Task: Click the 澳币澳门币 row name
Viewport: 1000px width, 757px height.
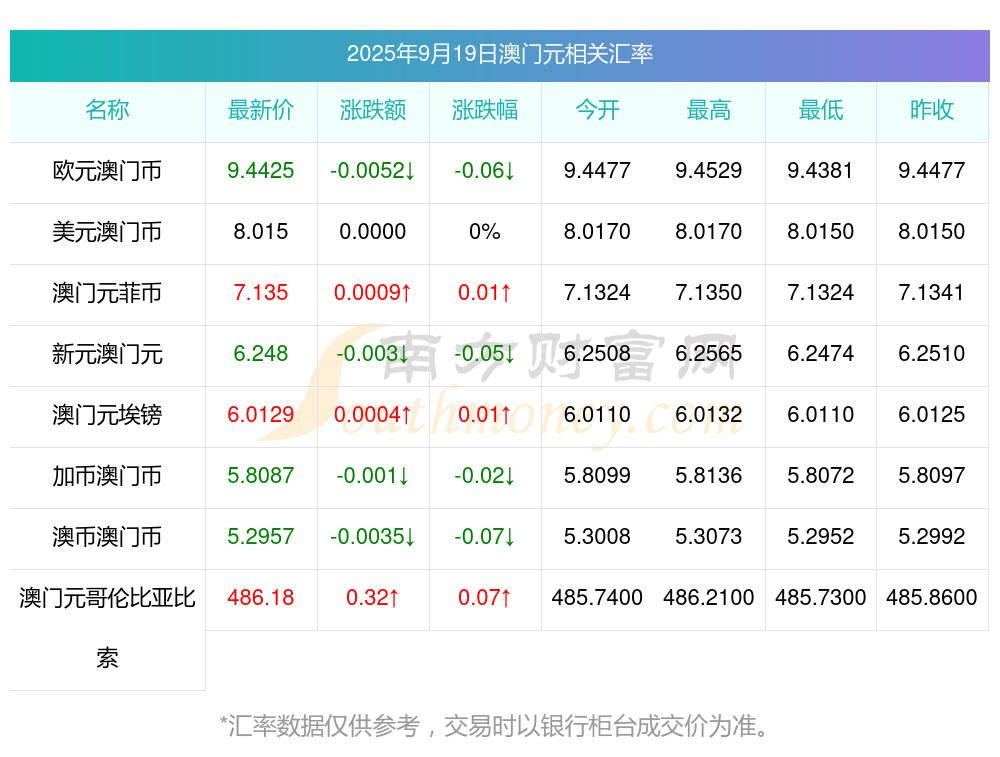Action: pyautogui.click(x=107, y=536)
